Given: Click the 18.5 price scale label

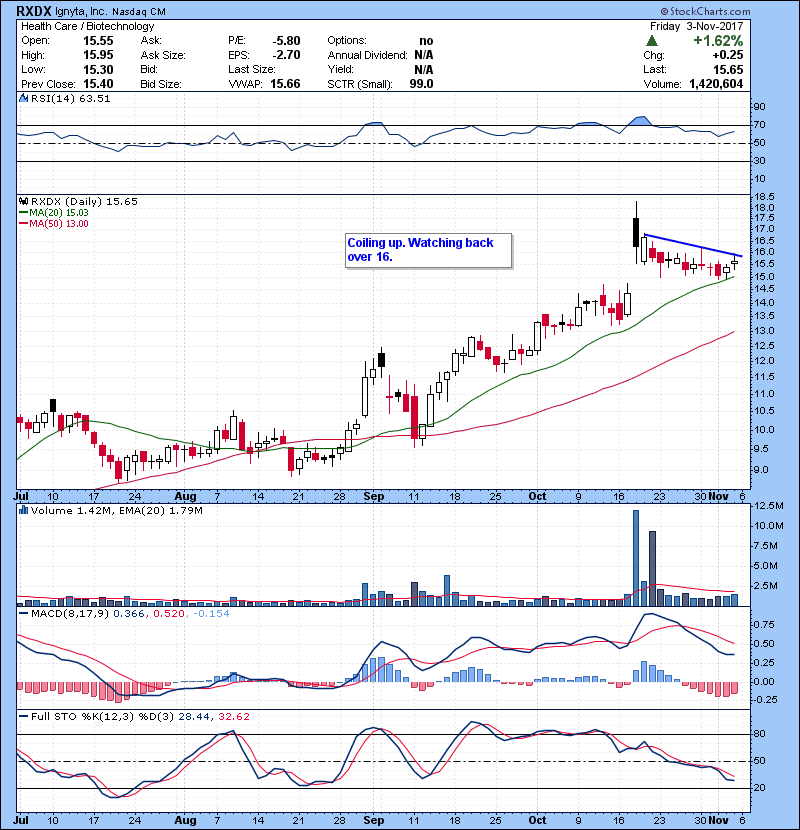Looking at the screenshot, I should tap(763, 196).
